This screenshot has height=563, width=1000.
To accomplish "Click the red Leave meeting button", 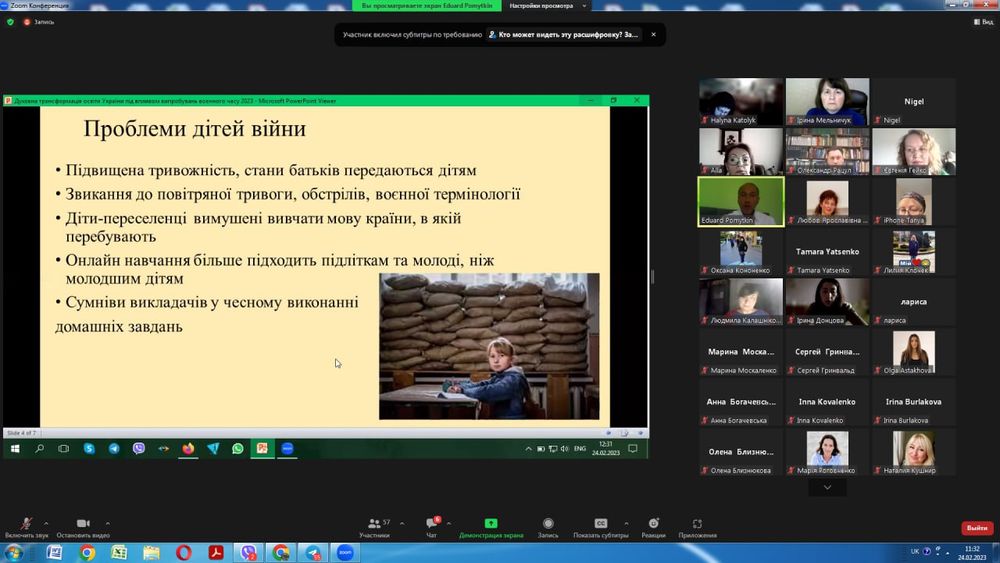I will tap(976, 528).
